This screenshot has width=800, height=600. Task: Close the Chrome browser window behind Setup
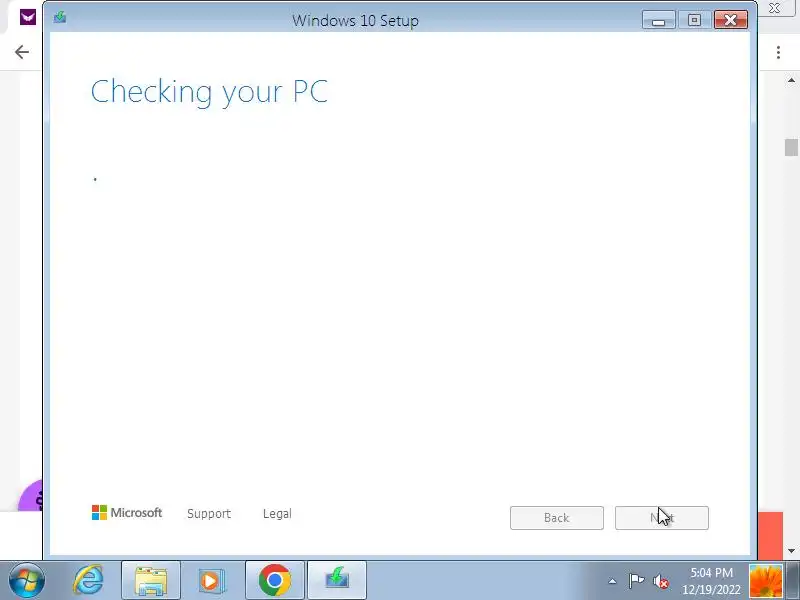774,8
